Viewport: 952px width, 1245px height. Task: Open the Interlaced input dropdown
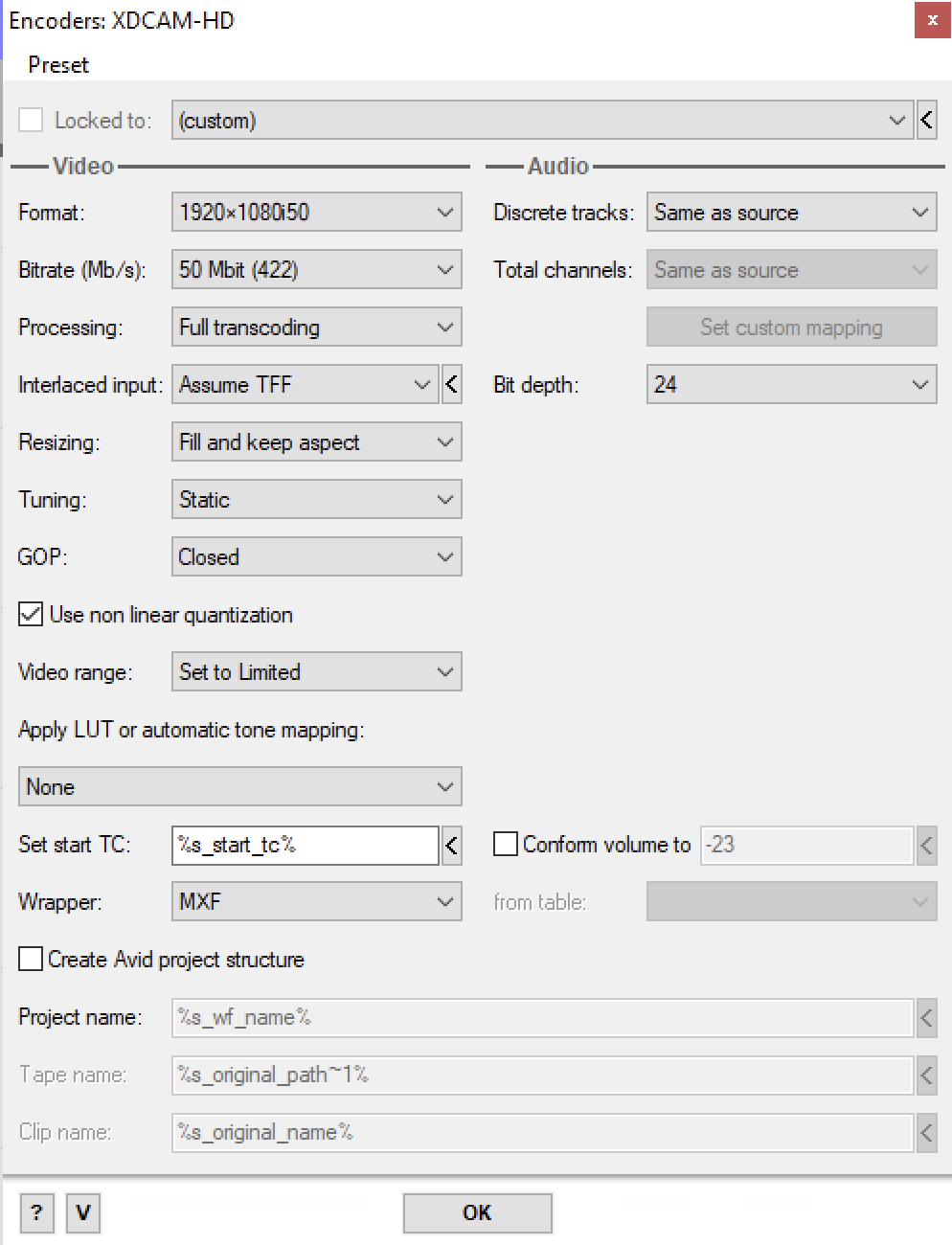click(306, 384)
